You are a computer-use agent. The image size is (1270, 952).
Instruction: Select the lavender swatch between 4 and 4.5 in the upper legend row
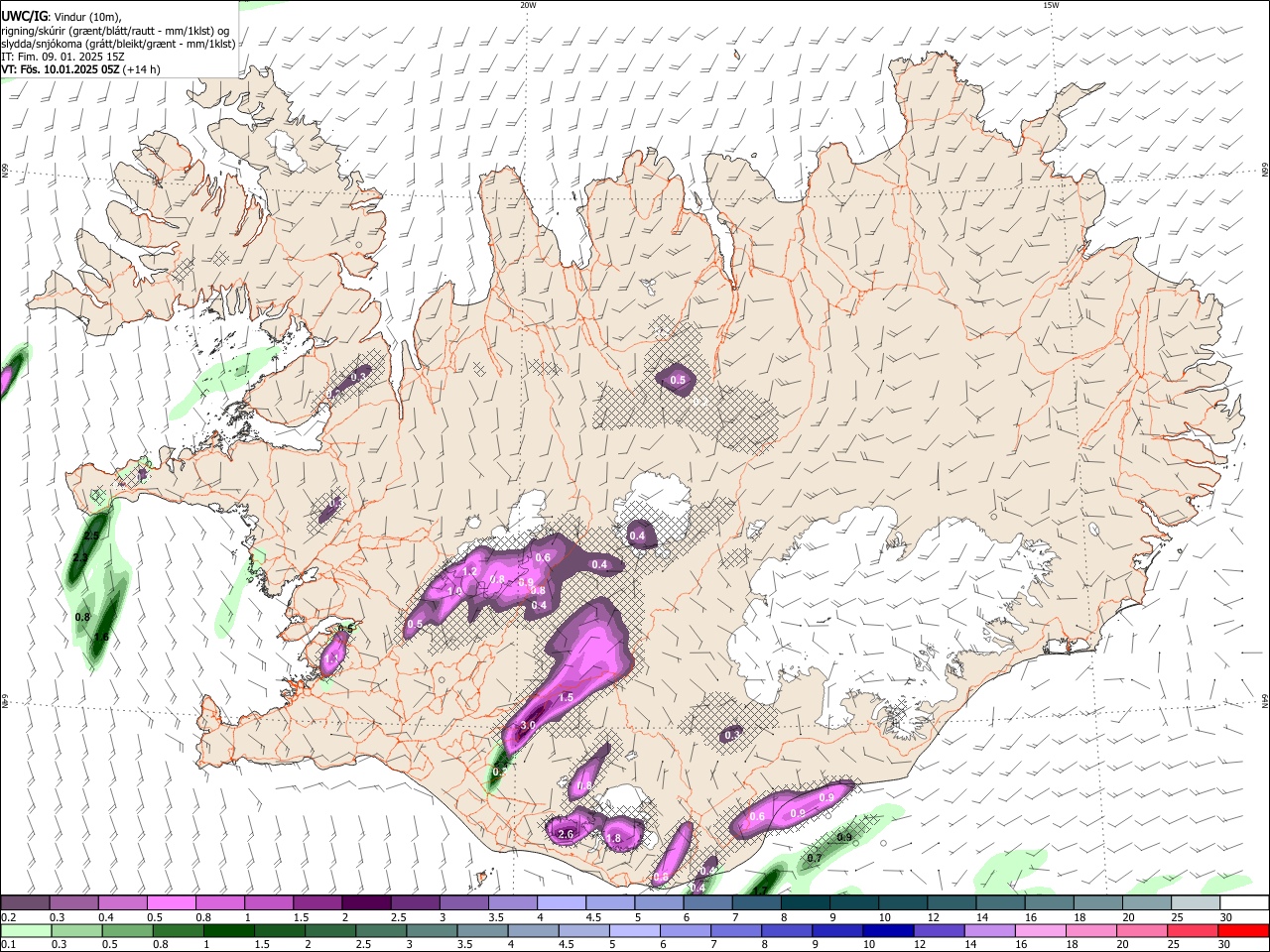point(561,903)
